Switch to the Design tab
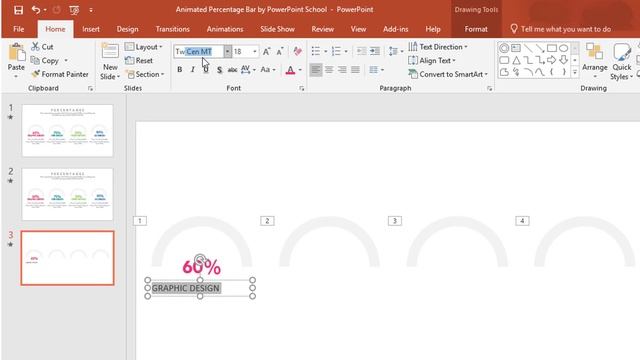The width and height of the screenshot is (640, 360). click(x=127, y=29)
